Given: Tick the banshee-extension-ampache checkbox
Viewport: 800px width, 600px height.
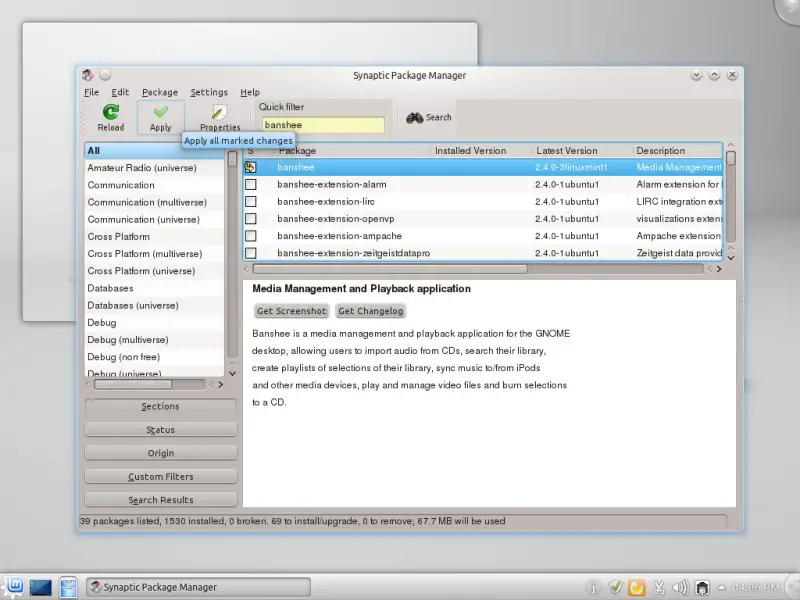Looking at the screenshot, I should click(x=251, y=236).
